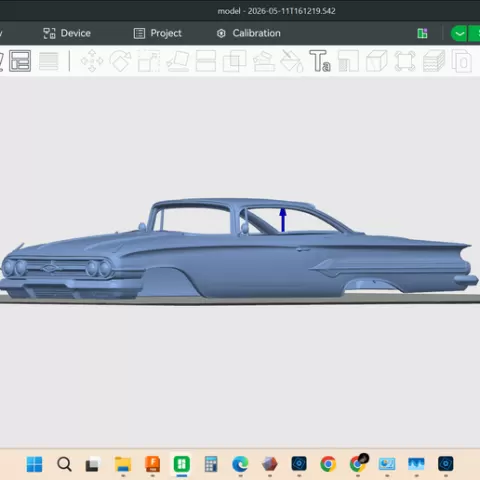Click the cube outline tool icon
Screen dimensions: 480x480
pyautogui.click(x=377, y=61)
